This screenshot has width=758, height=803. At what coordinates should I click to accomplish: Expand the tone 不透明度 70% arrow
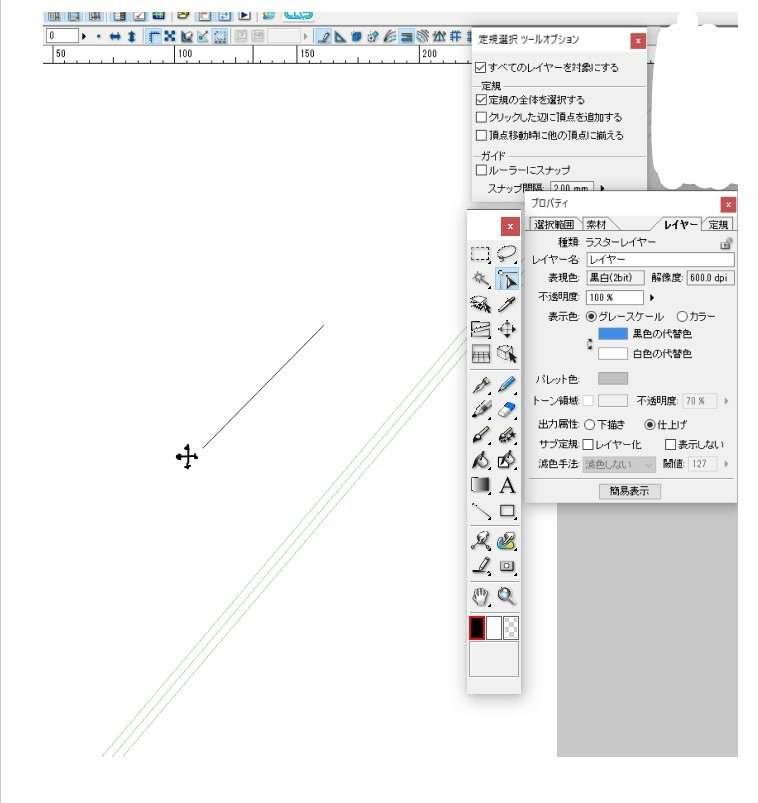click(x=726, y=401)
